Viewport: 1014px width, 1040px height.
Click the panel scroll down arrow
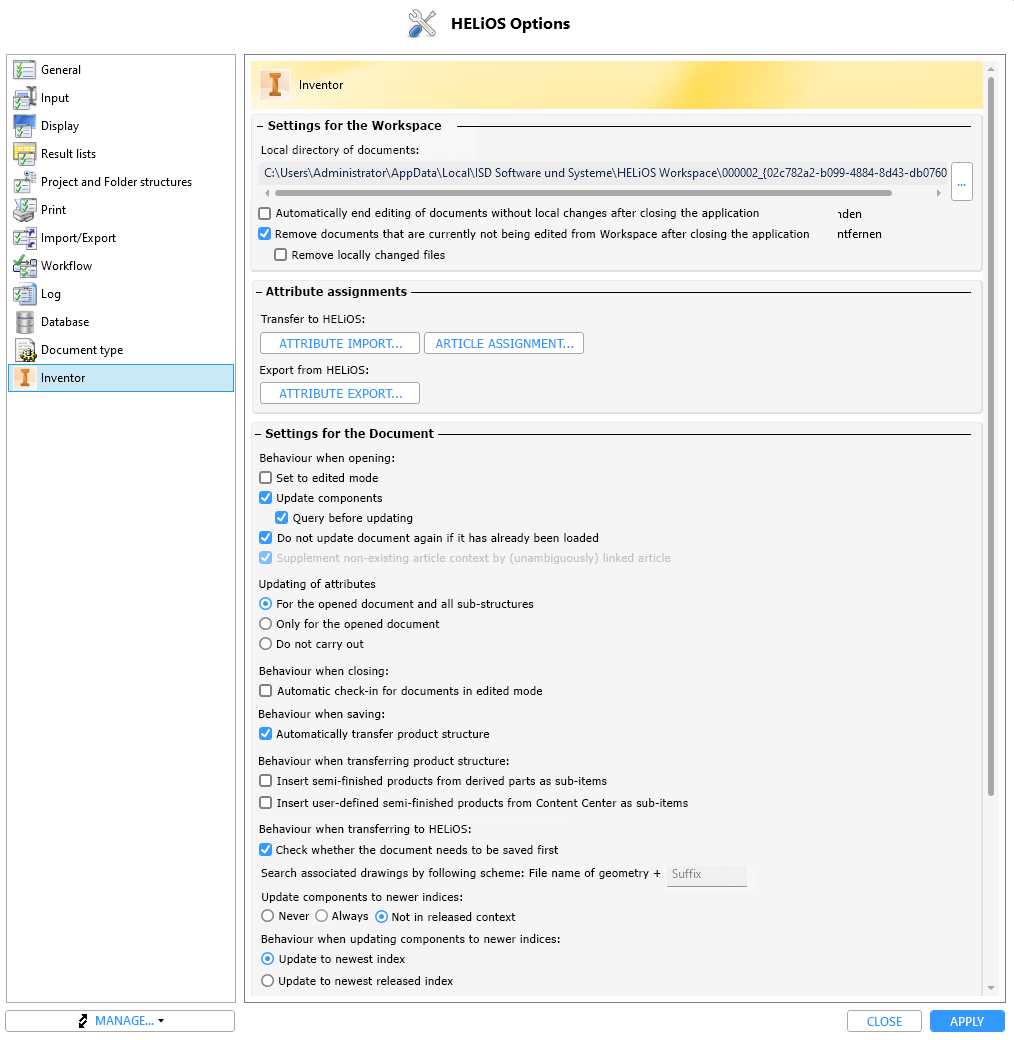tap(991, 988)
